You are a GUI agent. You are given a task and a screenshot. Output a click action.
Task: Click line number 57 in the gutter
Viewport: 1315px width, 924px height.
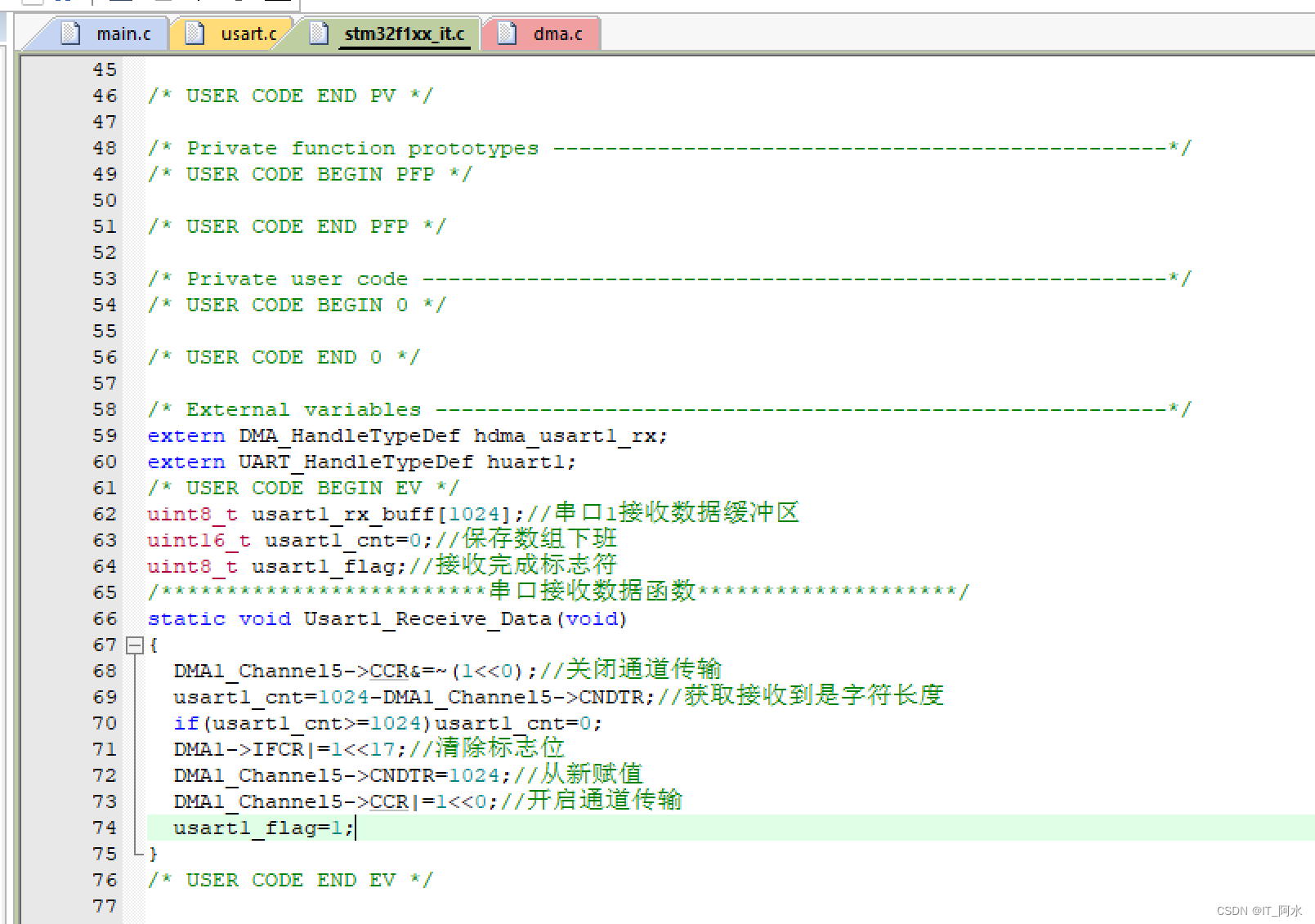[105, 383]
